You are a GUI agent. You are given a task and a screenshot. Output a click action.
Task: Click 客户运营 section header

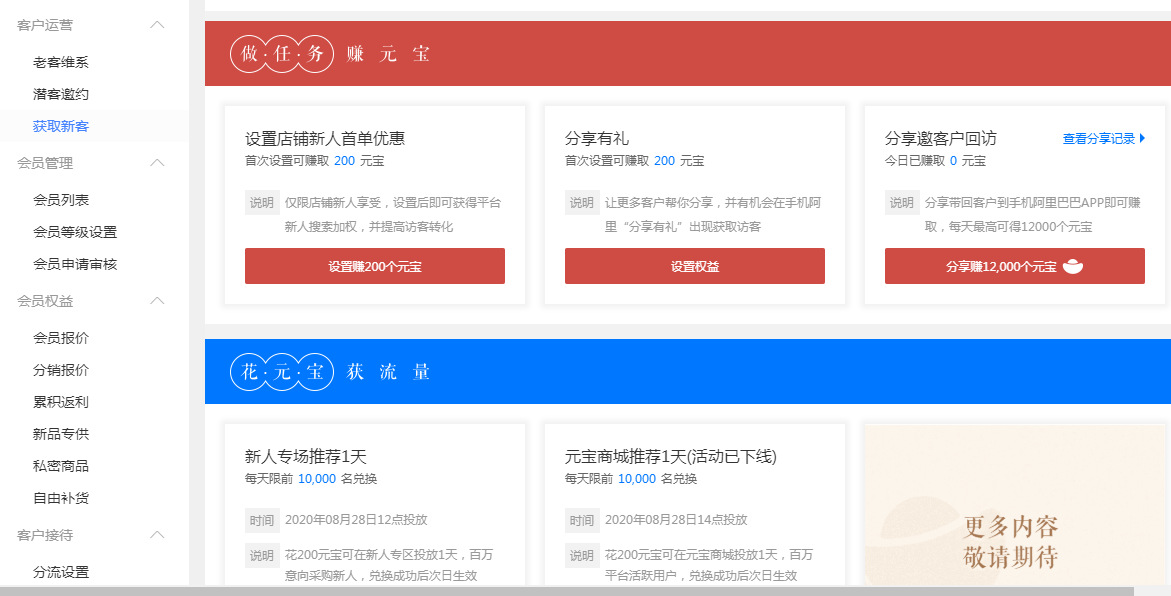pyautogui.click(x=45, y=25)
